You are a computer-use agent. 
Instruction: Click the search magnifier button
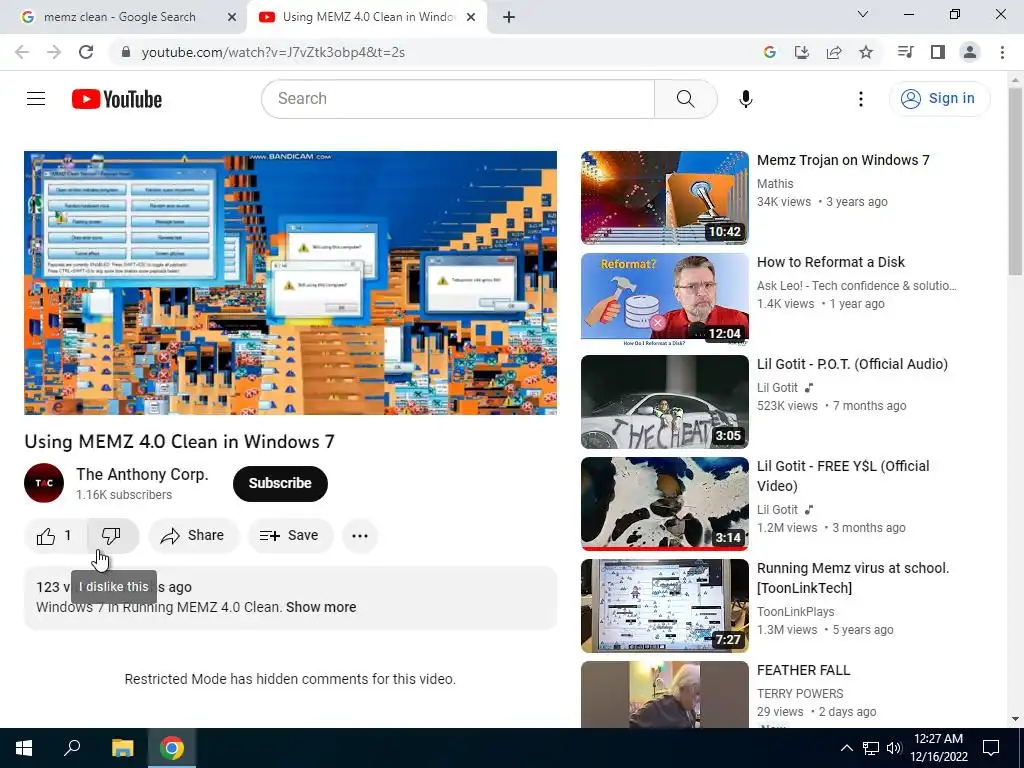click(685, 99)
